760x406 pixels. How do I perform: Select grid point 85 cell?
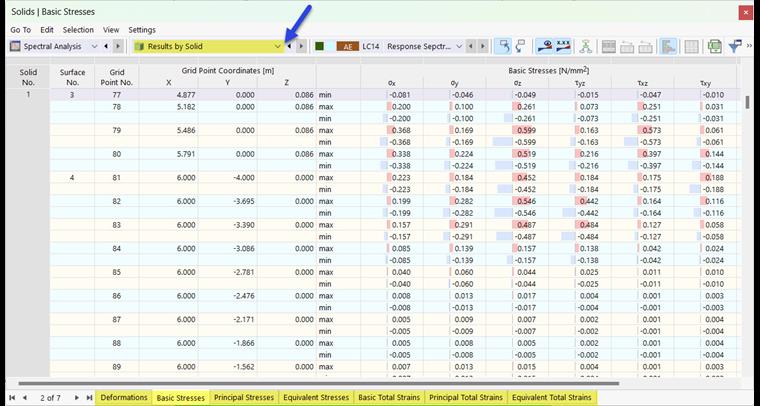click(117, 272)
